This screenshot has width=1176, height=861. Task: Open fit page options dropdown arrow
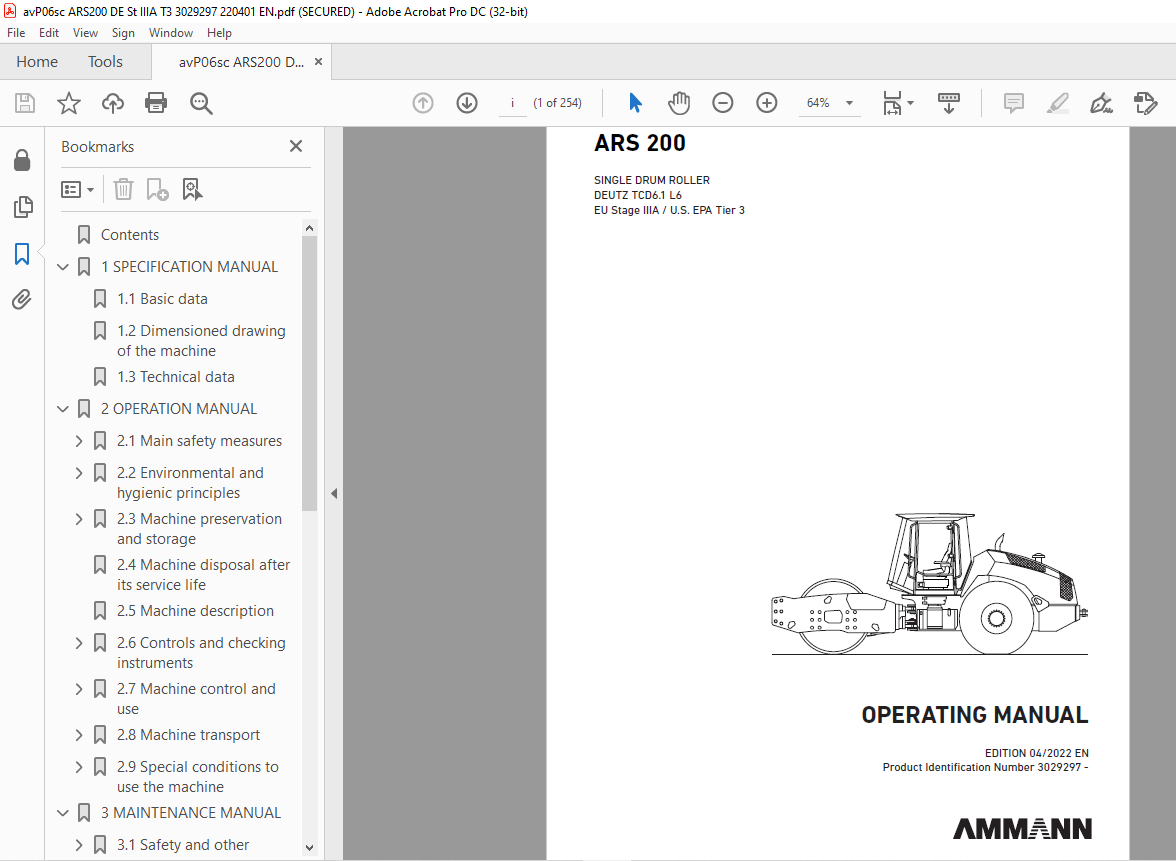coord(910,103)
